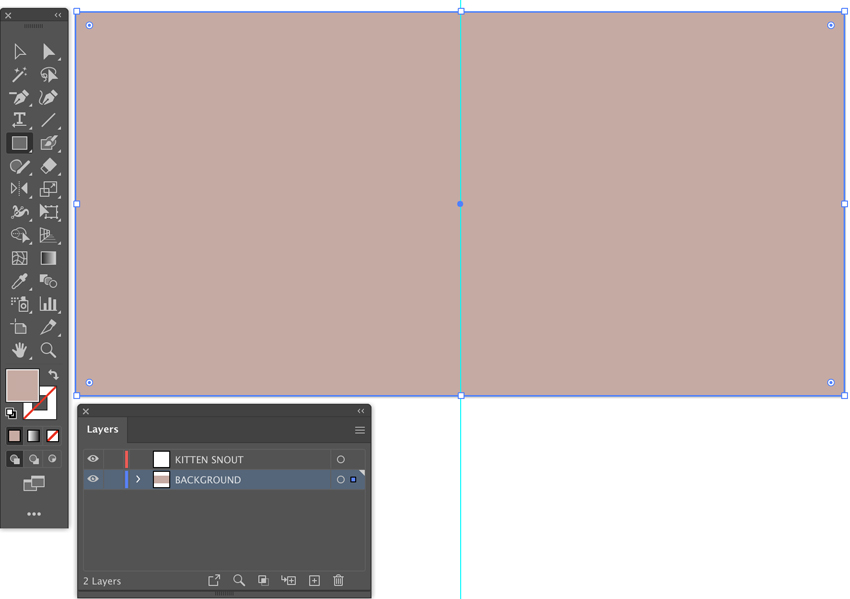This screenshot has width=850, height=599.
Task: Apply Gradient mode button
Action: [x=34, y=436]
